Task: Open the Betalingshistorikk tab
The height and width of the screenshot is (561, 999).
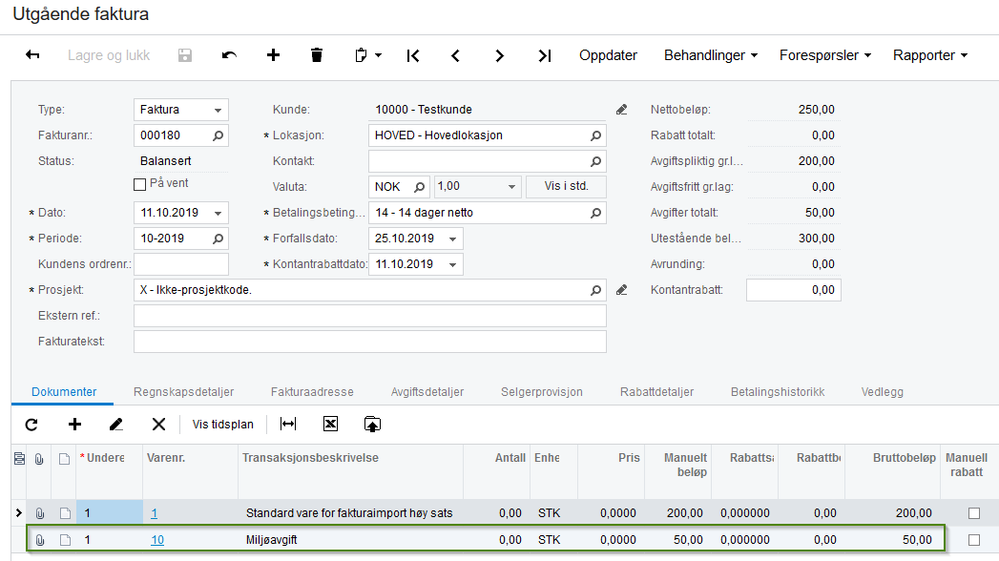Action: (777, 392)
